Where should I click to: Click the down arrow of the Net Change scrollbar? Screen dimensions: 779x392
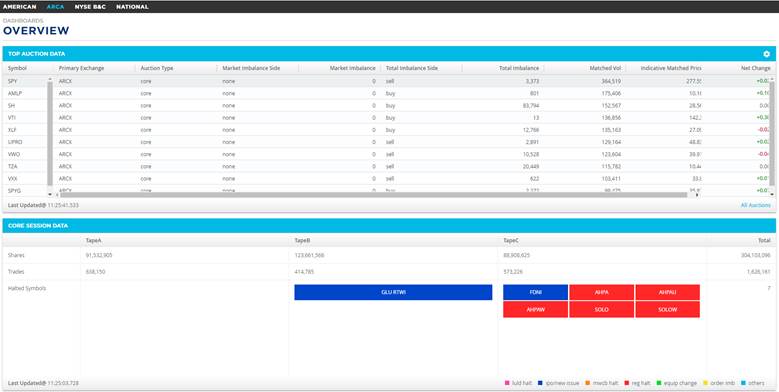772,194
